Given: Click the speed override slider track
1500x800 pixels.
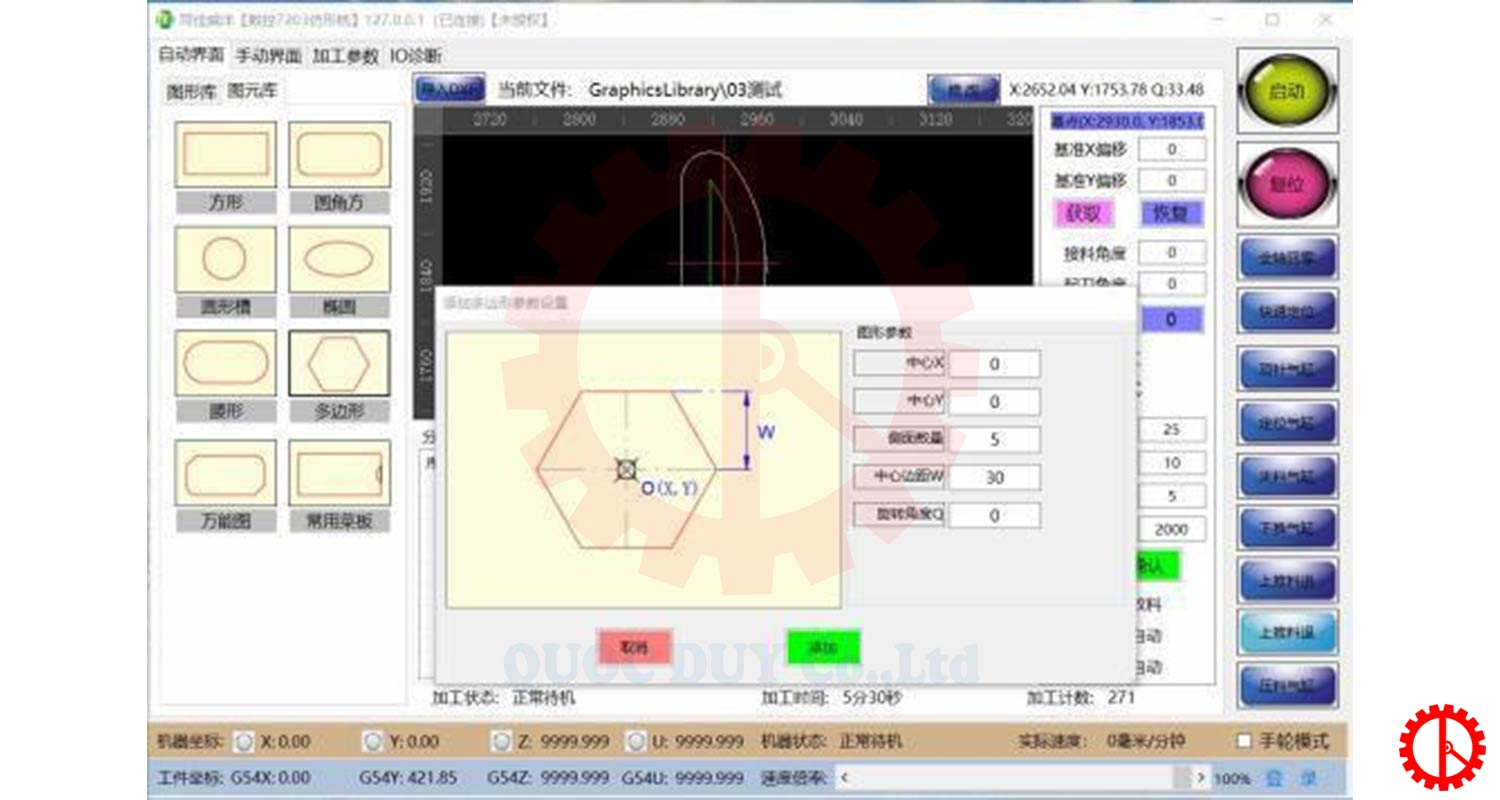Looking at the screenshot, I should [1020, 777].
